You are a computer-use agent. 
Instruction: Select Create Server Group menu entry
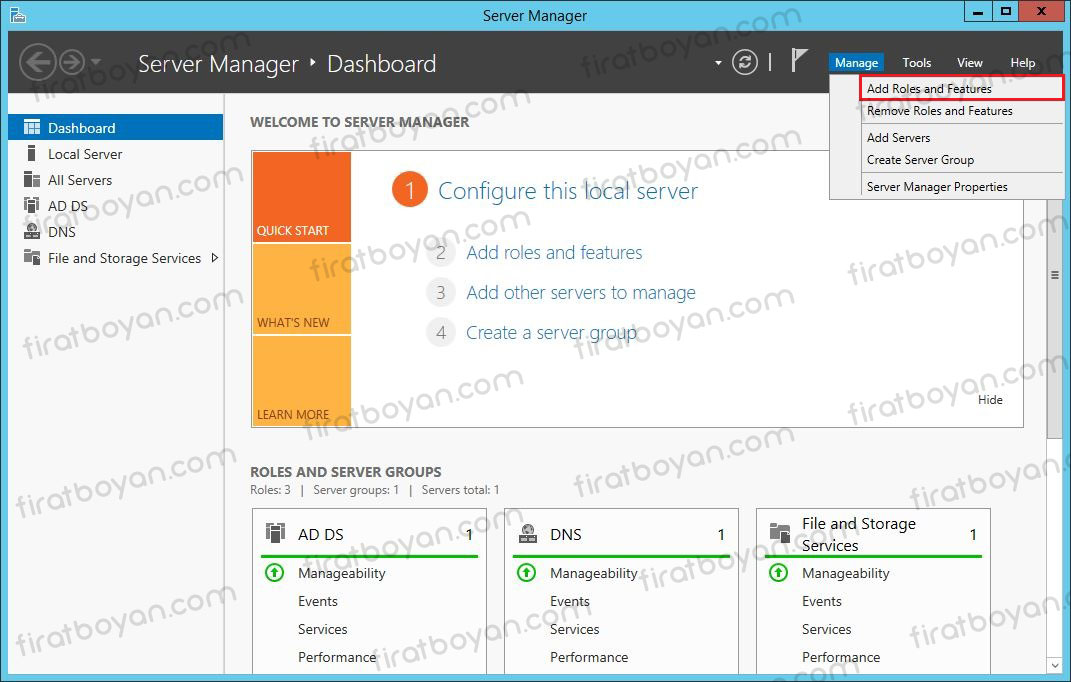962,160
